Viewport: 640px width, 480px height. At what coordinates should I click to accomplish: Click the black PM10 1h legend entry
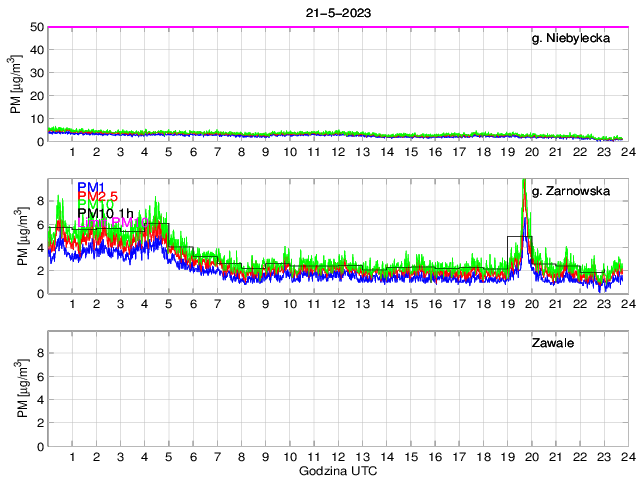104,213
